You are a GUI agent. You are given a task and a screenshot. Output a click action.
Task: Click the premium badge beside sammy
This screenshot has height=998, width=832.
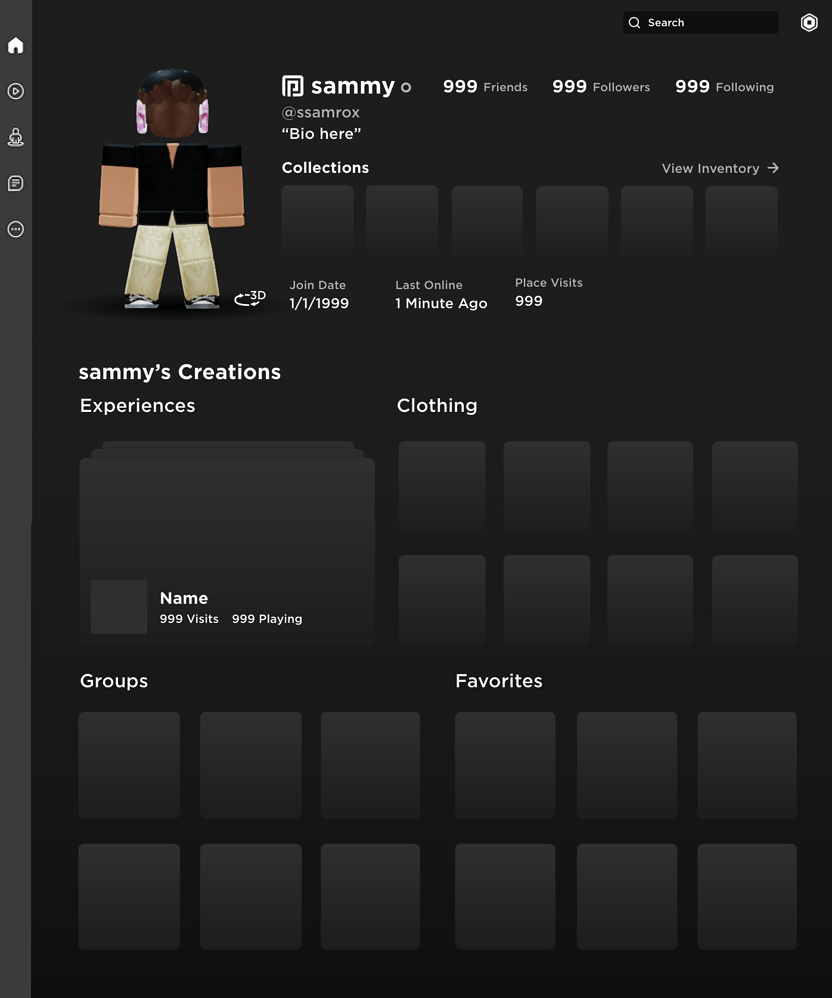coord(292,86)
